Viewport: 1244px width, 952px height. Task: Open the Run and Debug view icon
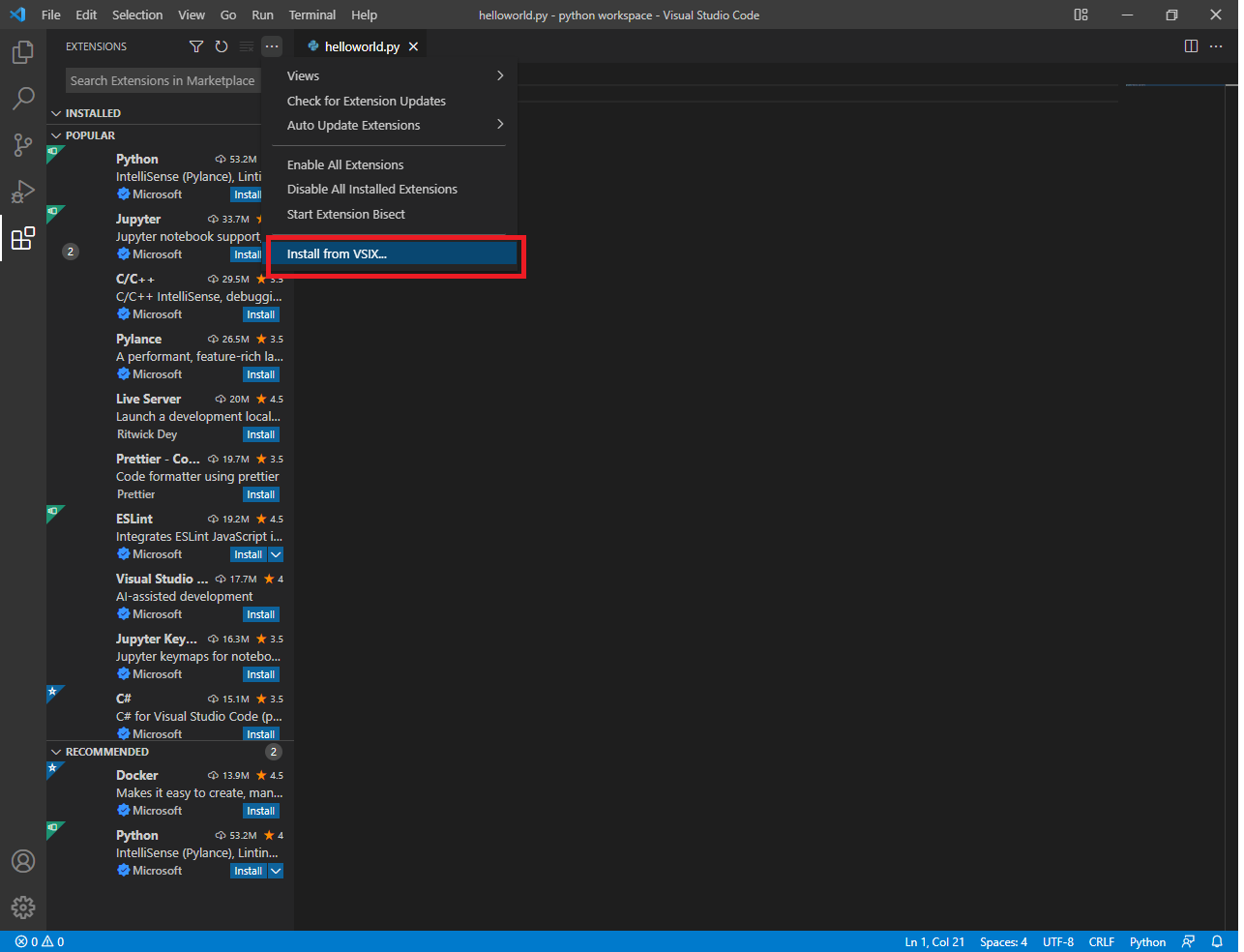(23, 192)
